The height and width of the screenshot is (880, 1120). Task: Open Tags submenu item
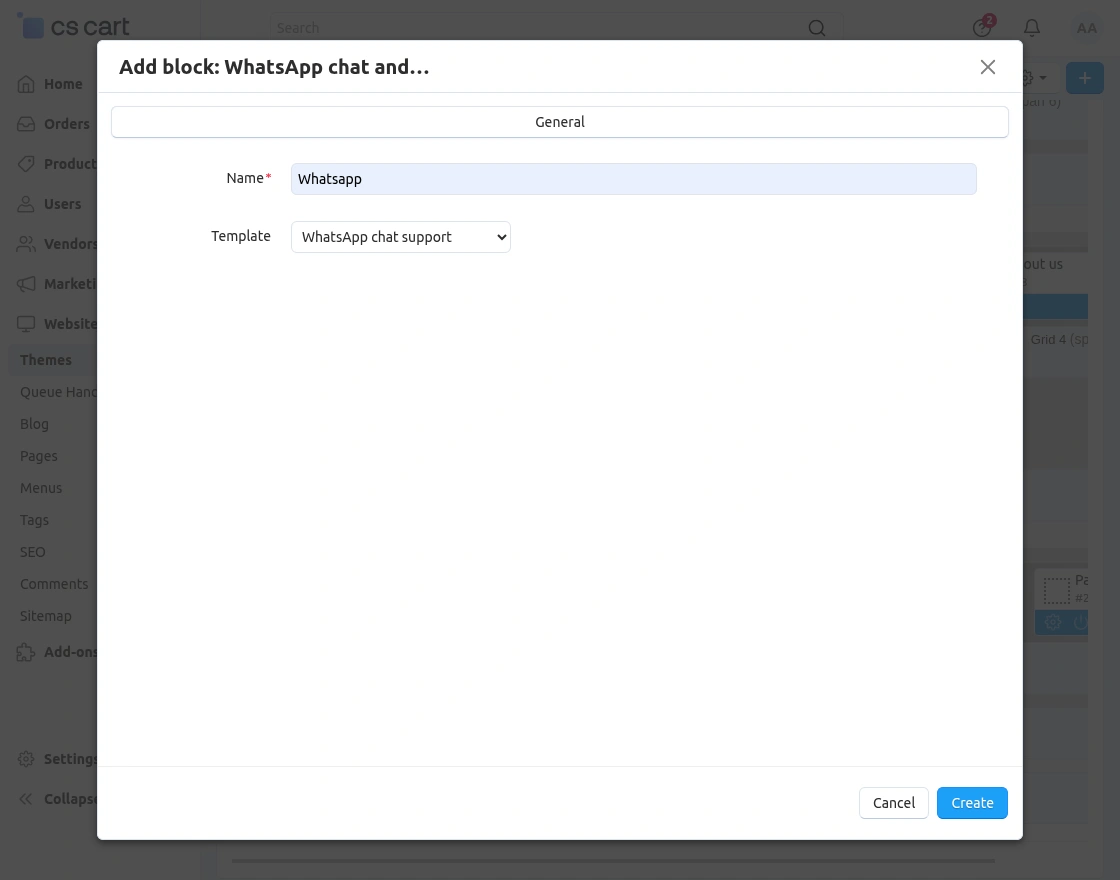pos(34,521)
